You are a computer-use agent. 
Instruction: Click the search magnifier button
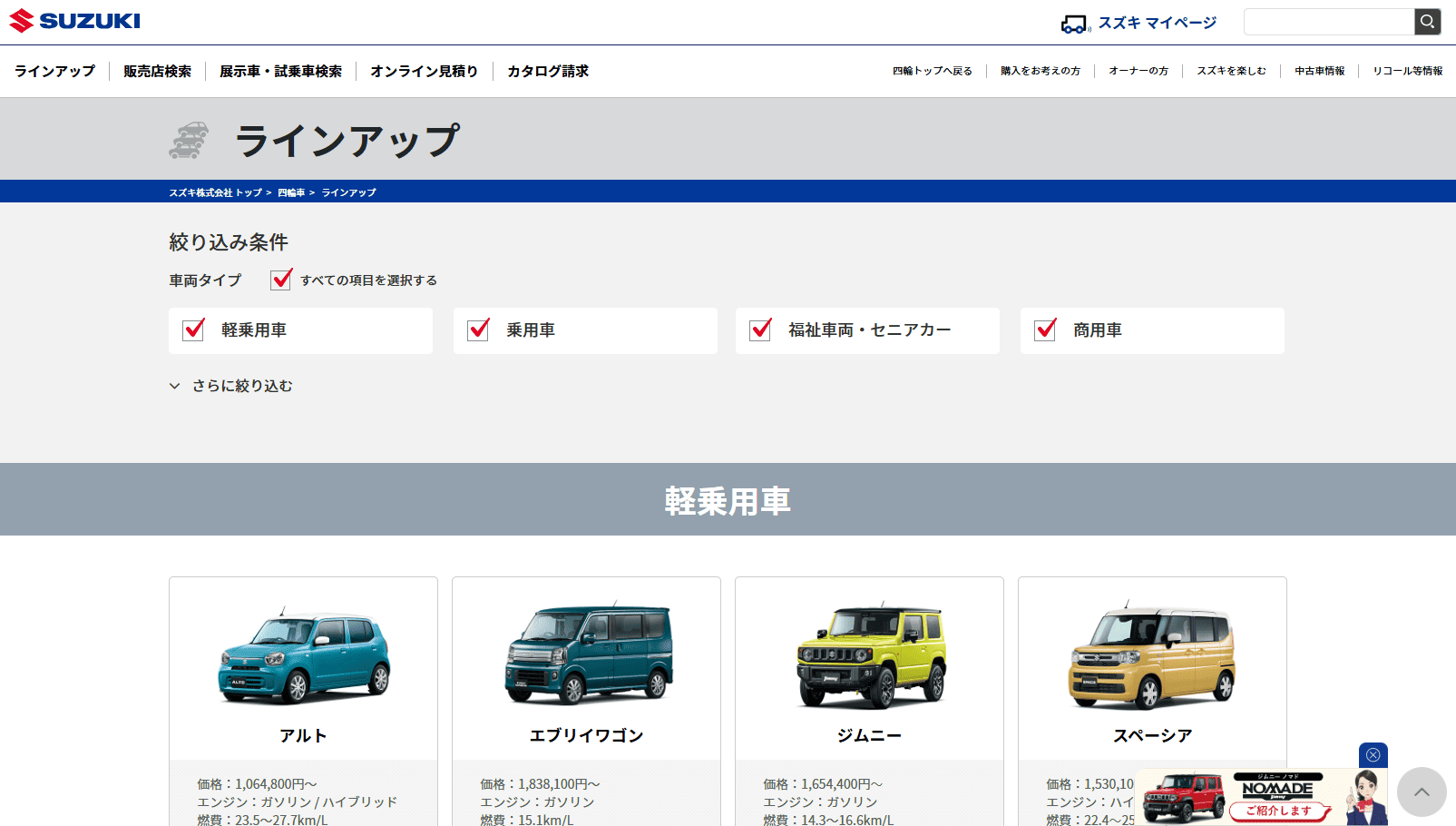pyautogui.click(x=1428, y=22)
